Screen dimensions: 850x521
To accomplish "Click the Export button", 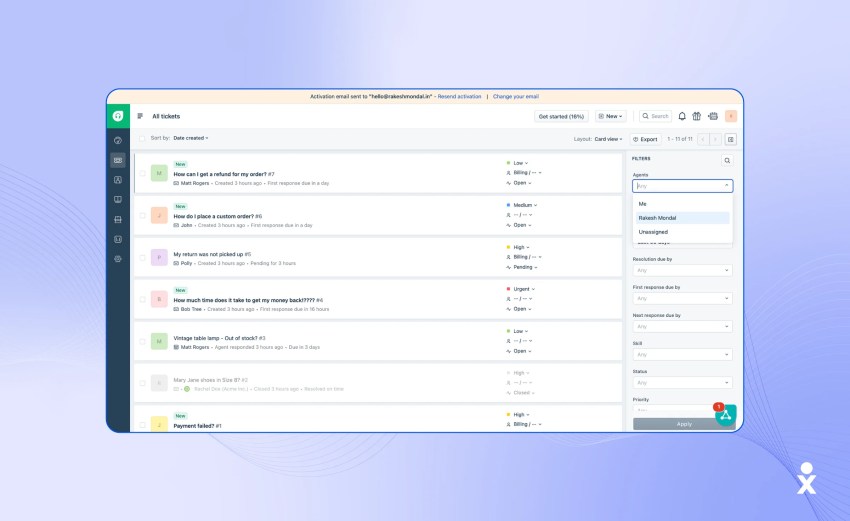I will point(645,139).
